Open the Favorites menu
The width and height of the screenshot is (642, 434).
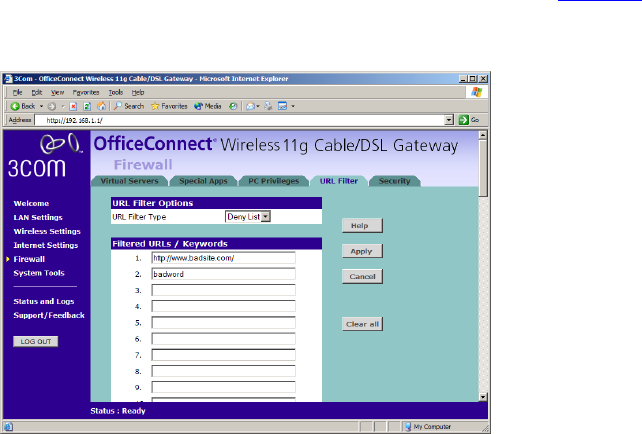pyautogui.click(x=86, y=93)
